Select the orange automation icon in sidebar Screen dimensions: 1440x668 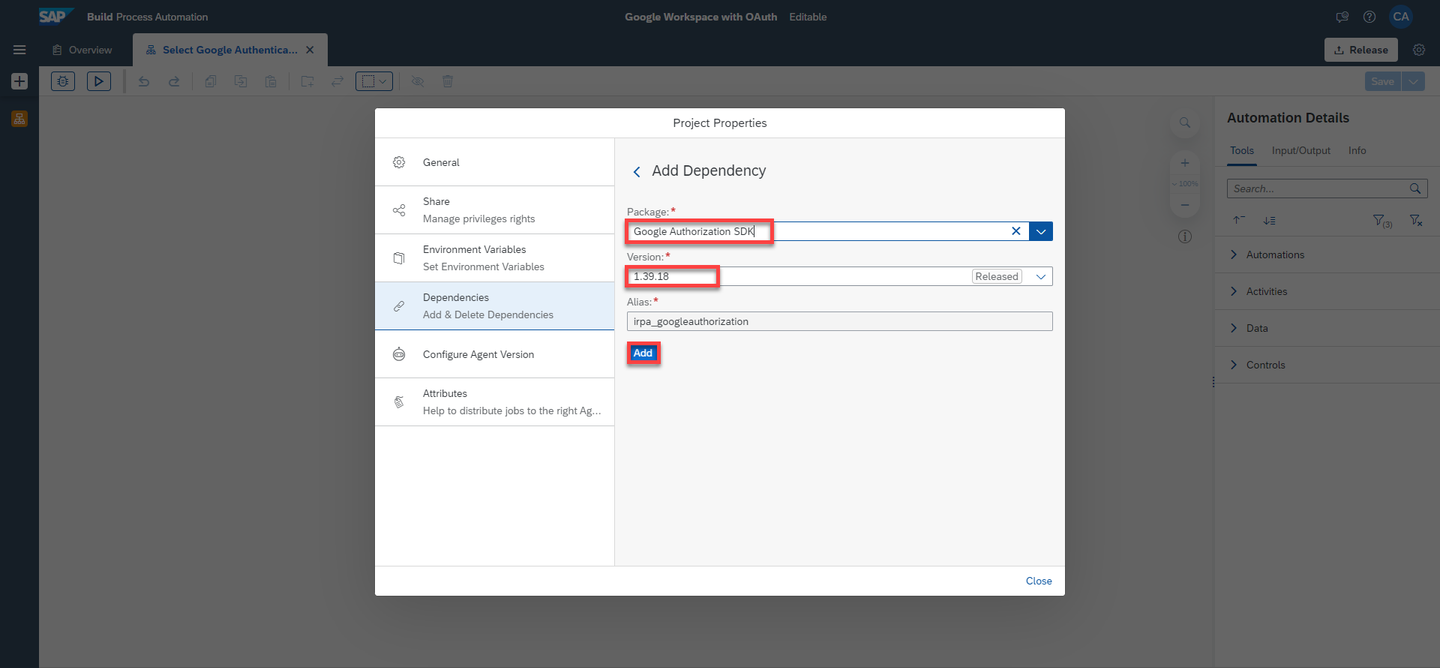coord(19,119)
